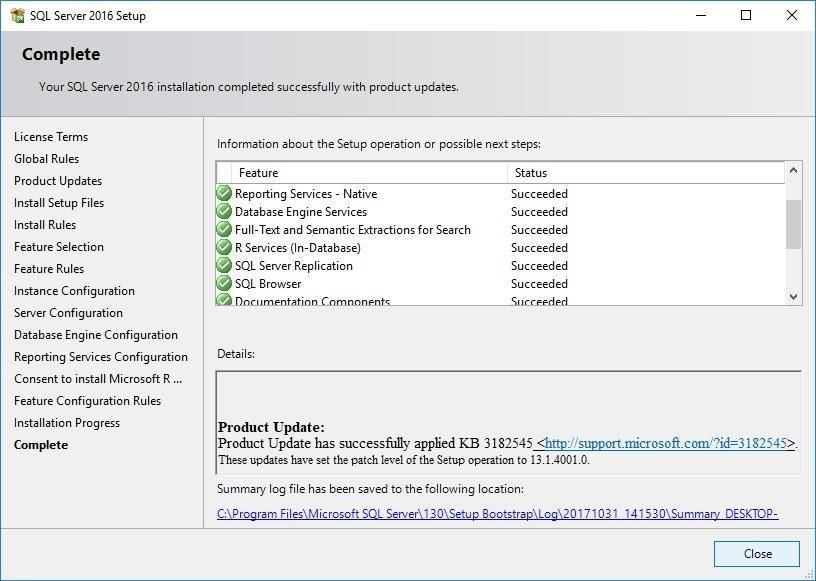Select the License Terms step in sidebar
The image size is (816, 581).
(51, 137)
